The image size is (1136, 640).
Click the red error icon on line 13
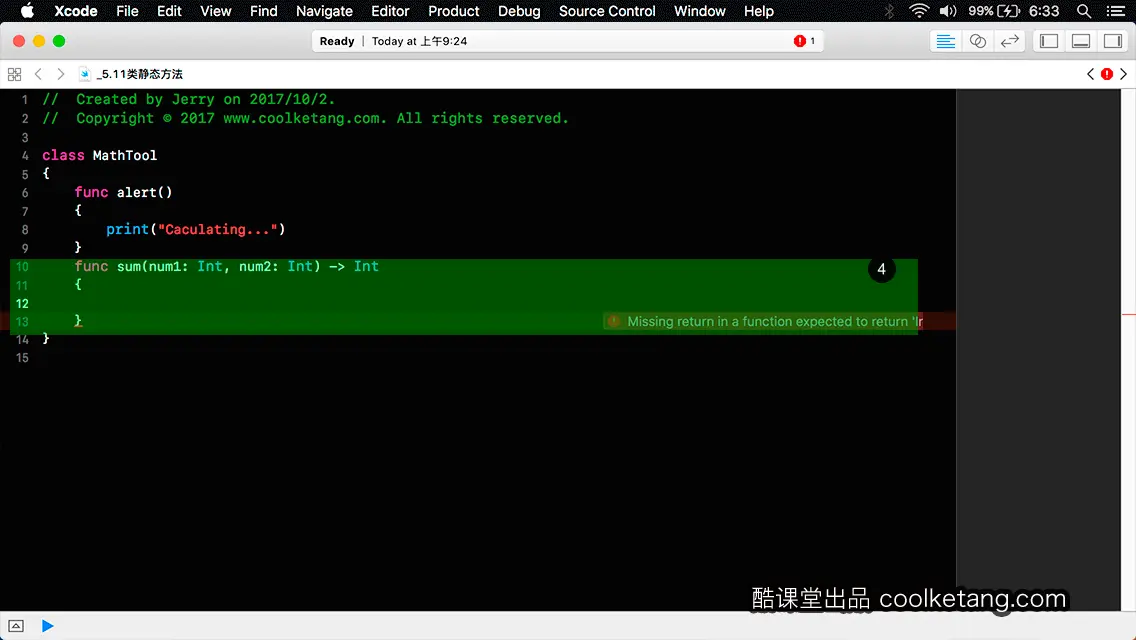(614, 321)
